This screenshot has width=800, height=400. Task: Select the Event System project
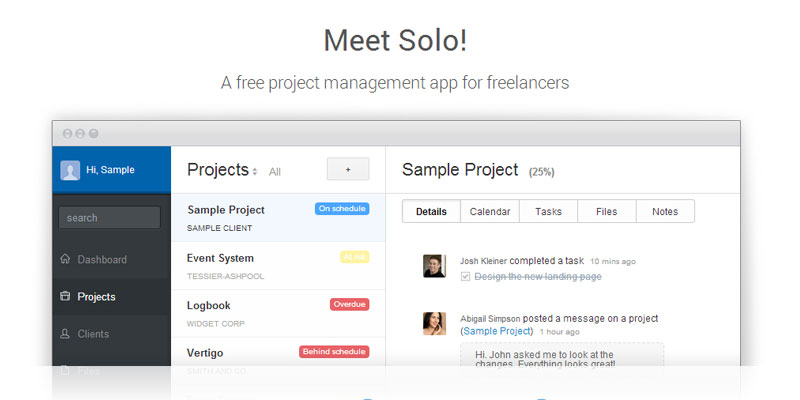[221, 259]
